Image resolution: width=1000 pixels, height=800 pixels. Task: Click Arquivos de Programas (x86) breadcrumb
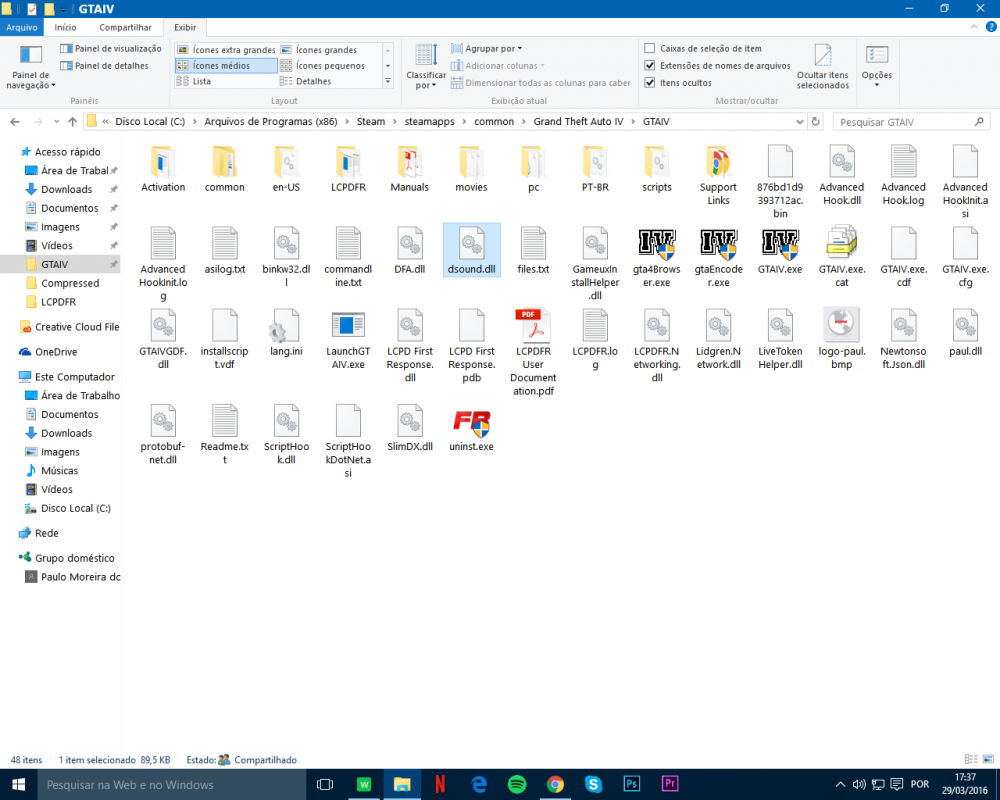(x=270, y=121)
